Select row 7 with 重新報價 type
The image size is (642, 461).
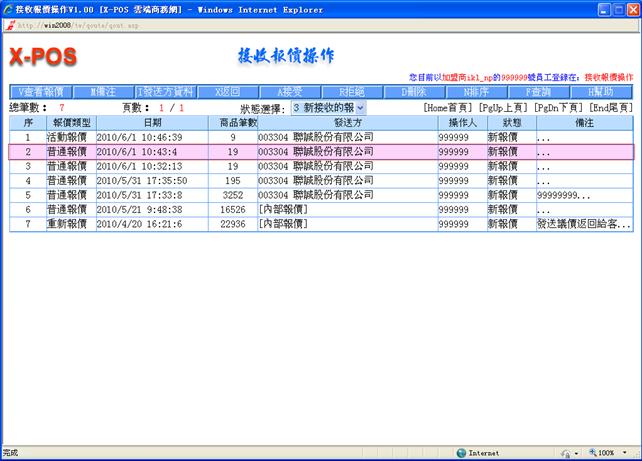(70, 225)
